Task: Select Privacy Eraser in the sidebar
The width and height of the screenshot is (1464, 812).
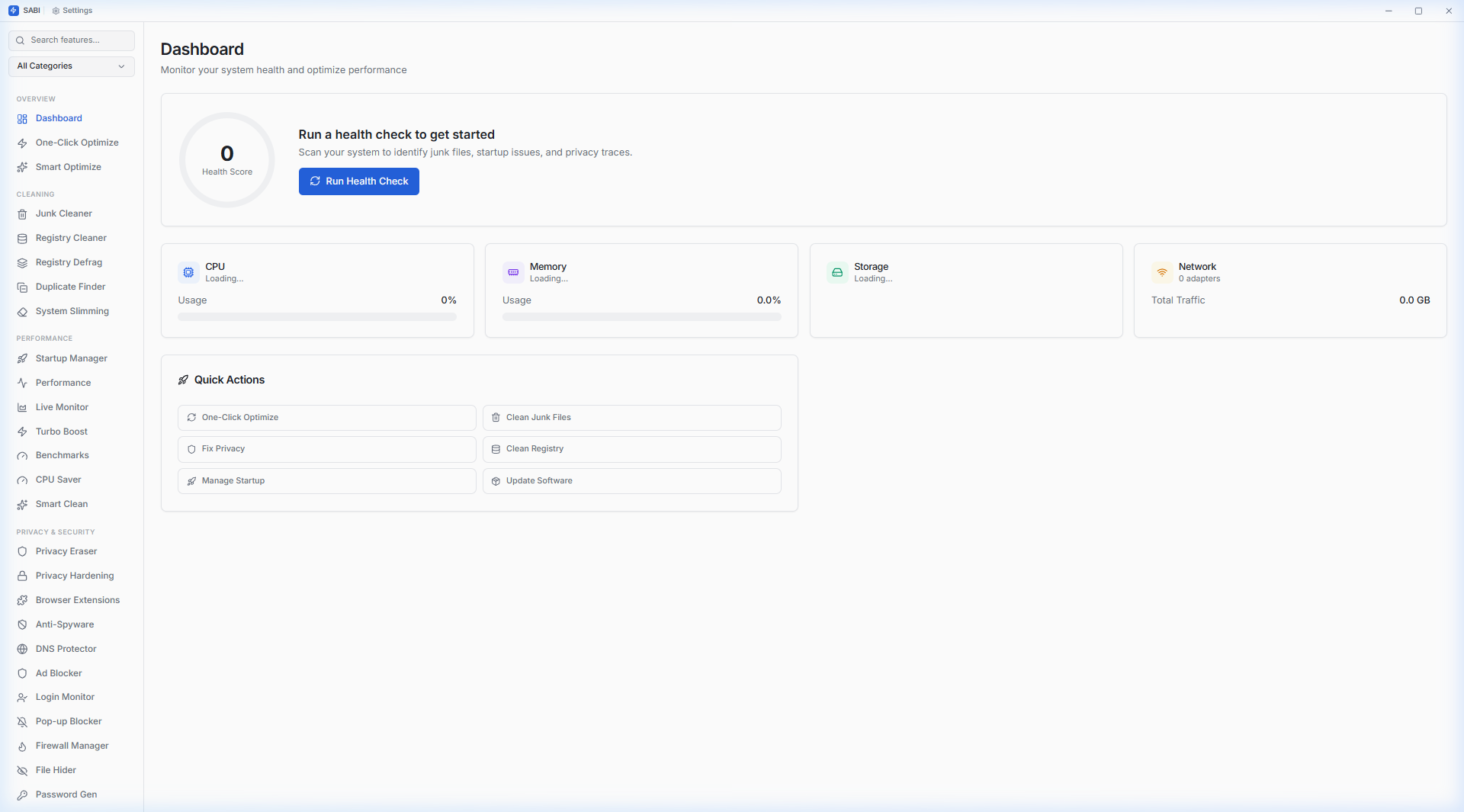Action: pos(72,552)
